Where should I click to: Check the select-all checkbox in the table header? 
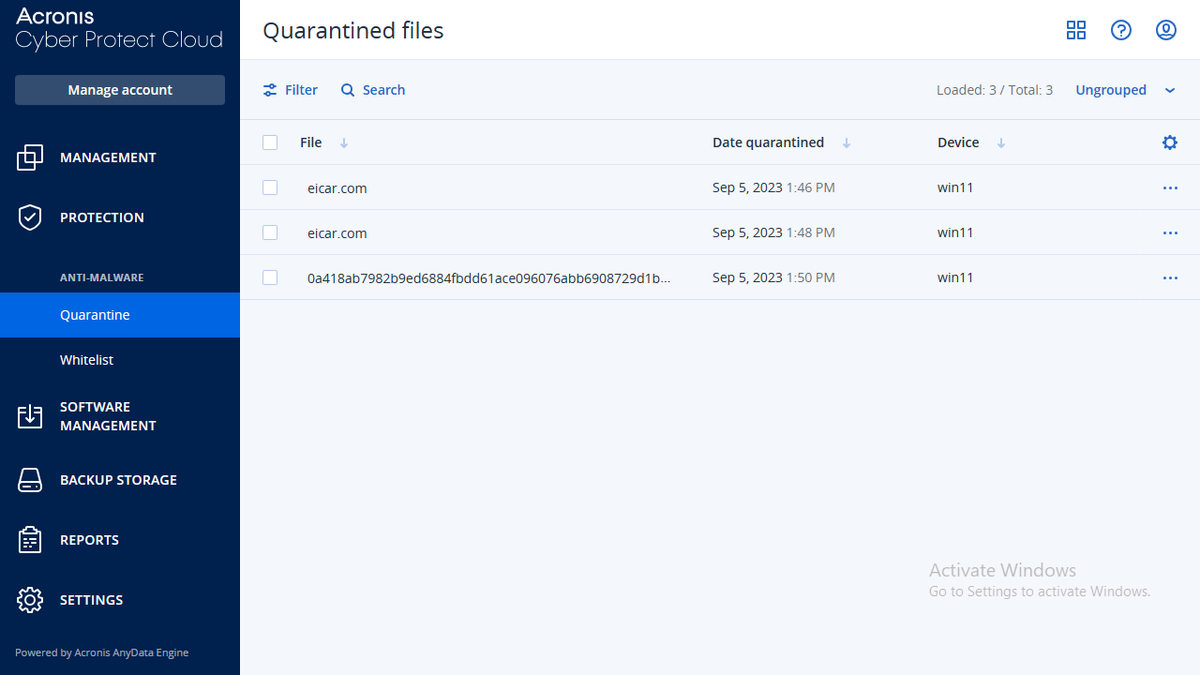[x=270, y=142]
